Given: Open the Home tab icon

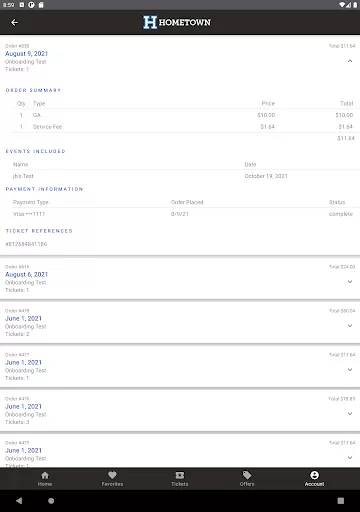Looking at the screenshot, I should 45,475.
